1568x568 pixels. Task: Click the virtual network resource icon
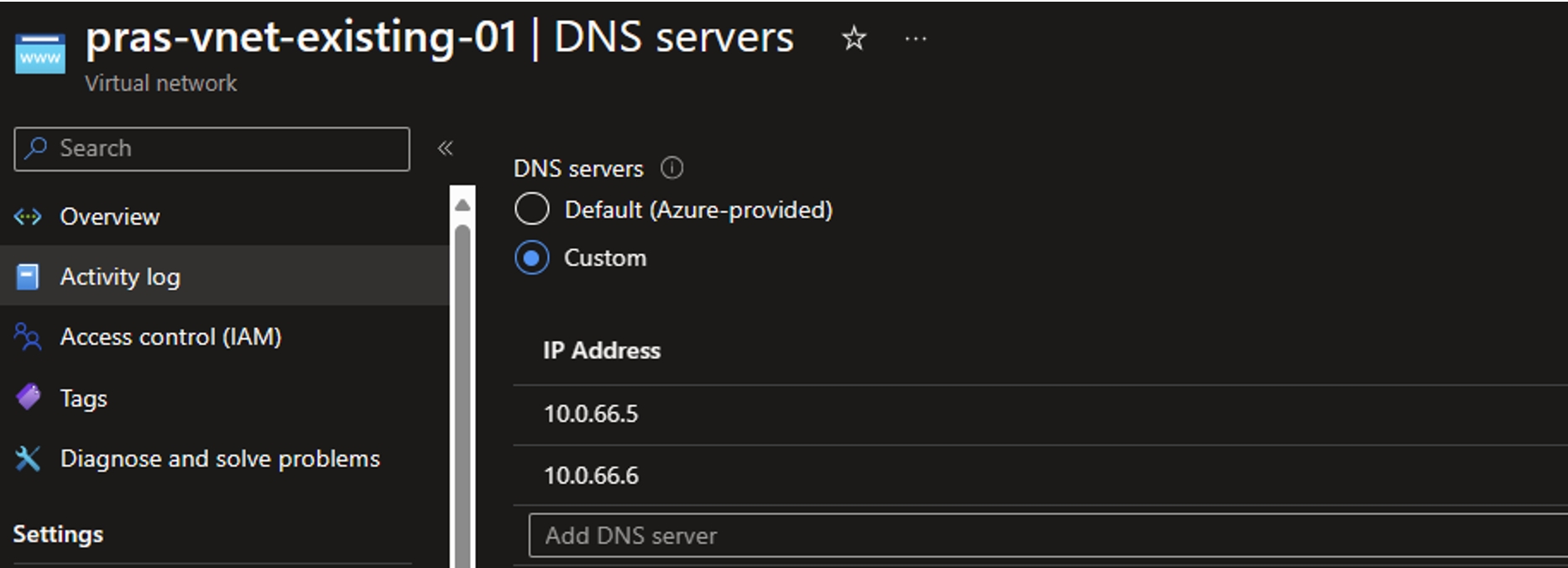40,54
